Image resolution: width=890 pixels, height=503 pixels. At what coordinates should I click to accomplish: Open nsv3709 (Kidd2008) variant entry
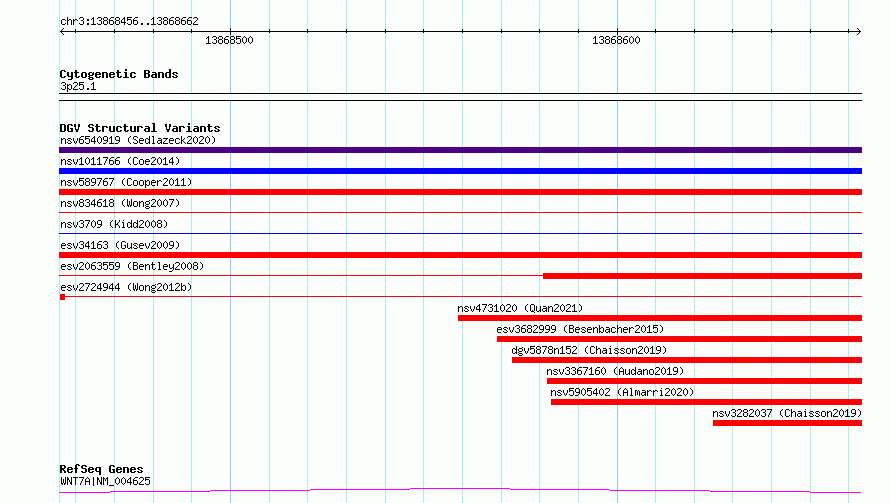[x=114, y=224]
